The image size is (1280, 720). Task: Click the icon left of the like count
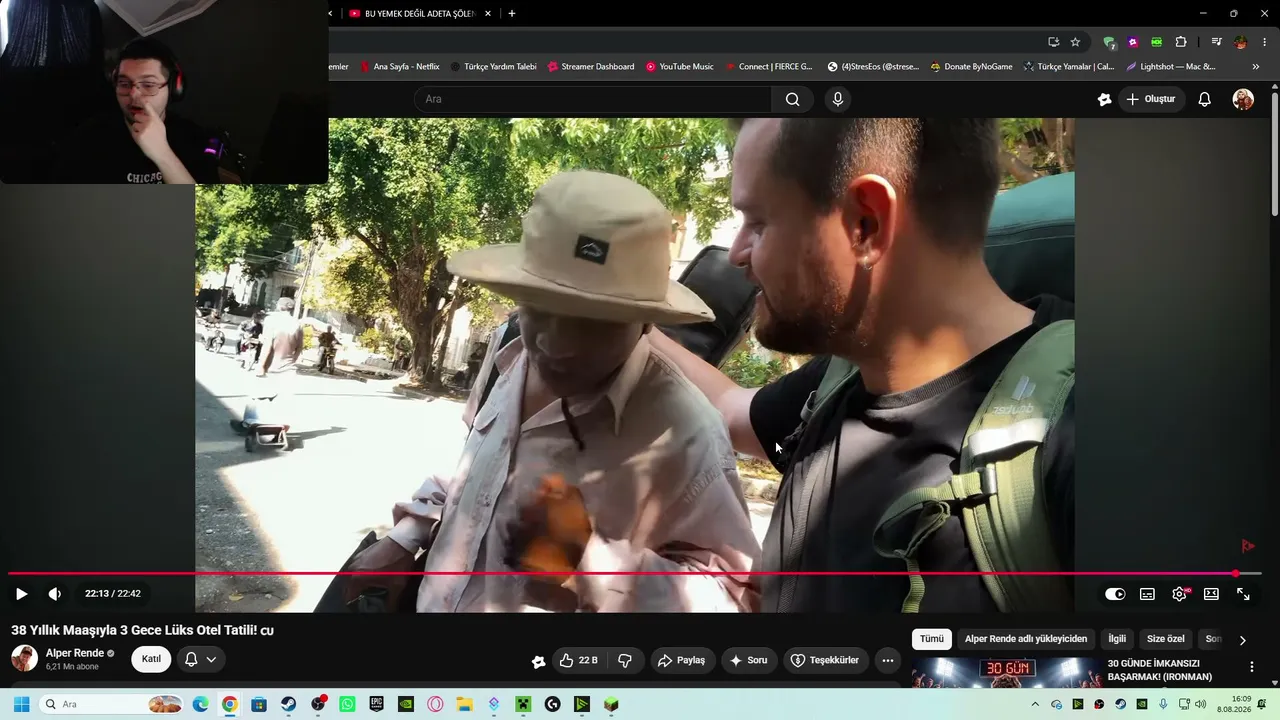click(x=539, y=661)
